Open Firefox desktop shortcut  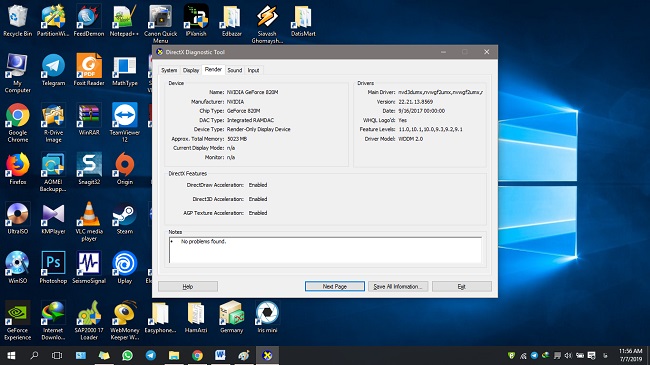point(17,168)
